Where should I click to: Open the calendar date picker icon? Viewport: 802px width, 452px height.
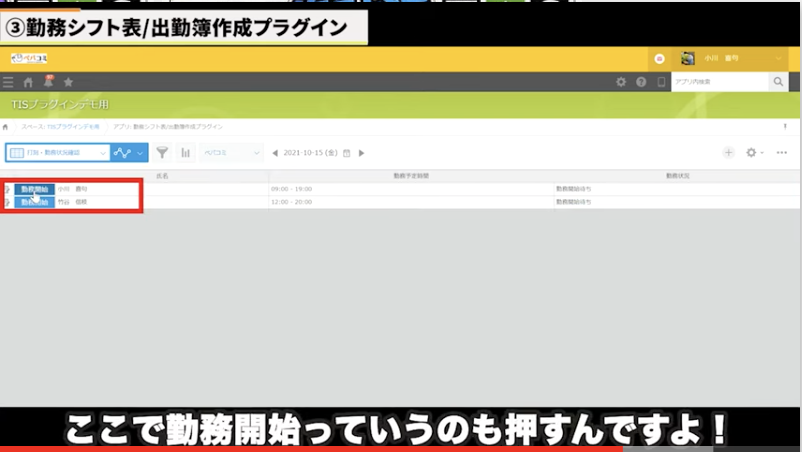point(347,153)
